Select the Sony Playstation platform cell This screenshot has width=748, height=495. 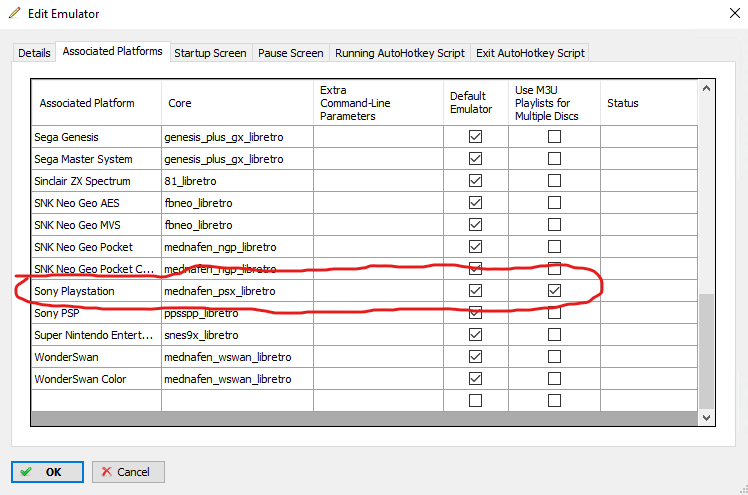[96, 290]
